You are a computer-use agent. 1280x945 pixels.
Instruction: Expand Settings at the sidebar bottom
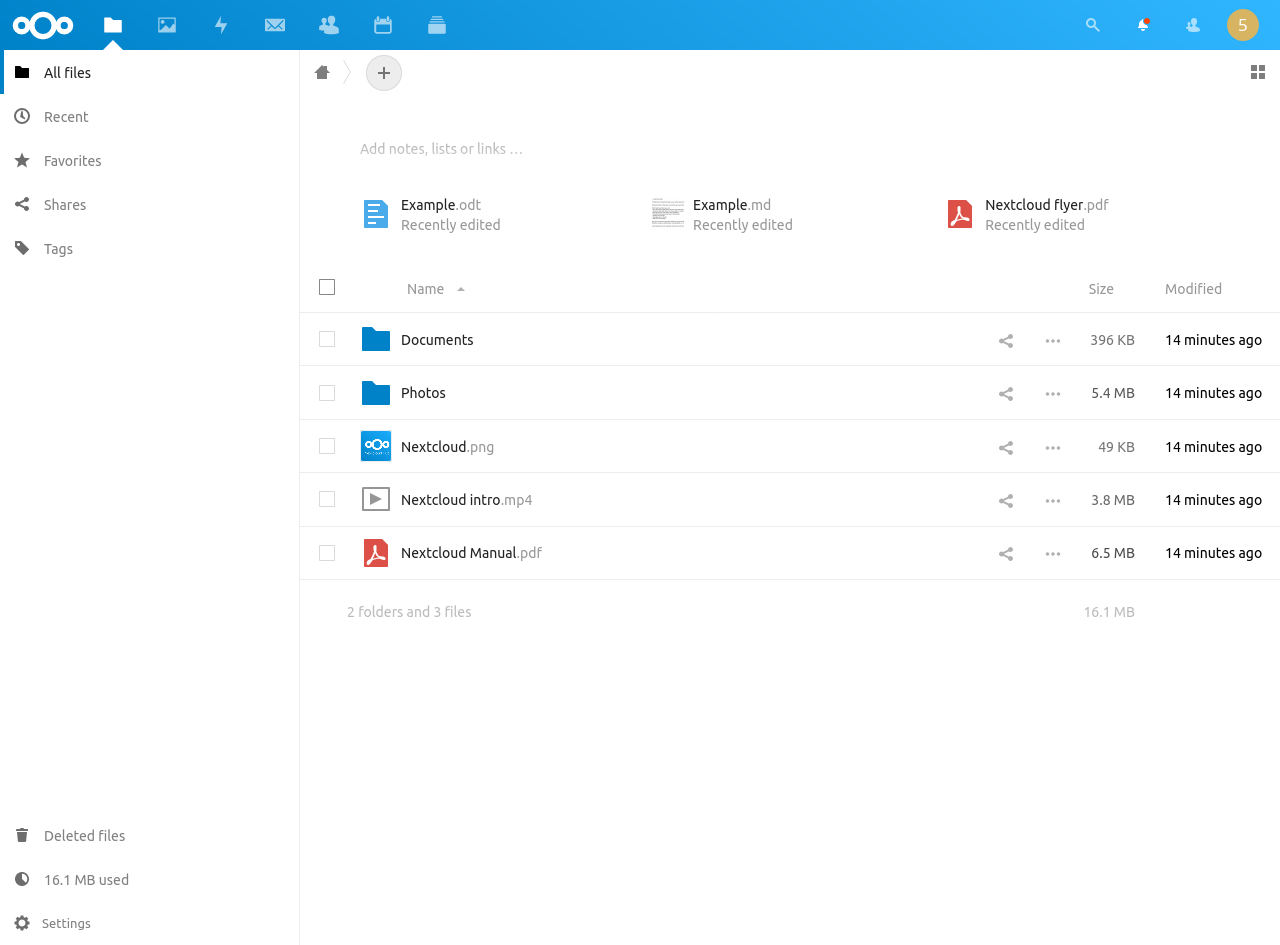pos(150,923)
